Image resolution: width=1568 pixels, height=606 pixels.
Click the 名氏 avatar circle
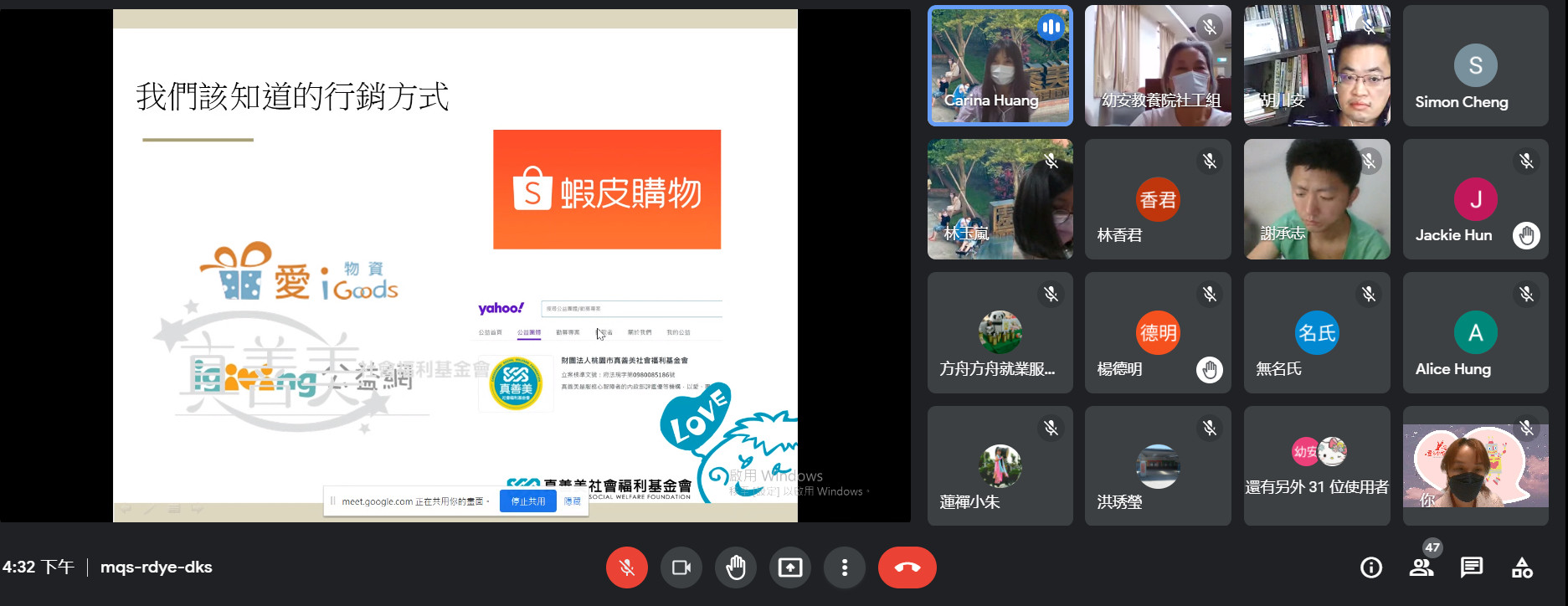(x=1317, y=332)
